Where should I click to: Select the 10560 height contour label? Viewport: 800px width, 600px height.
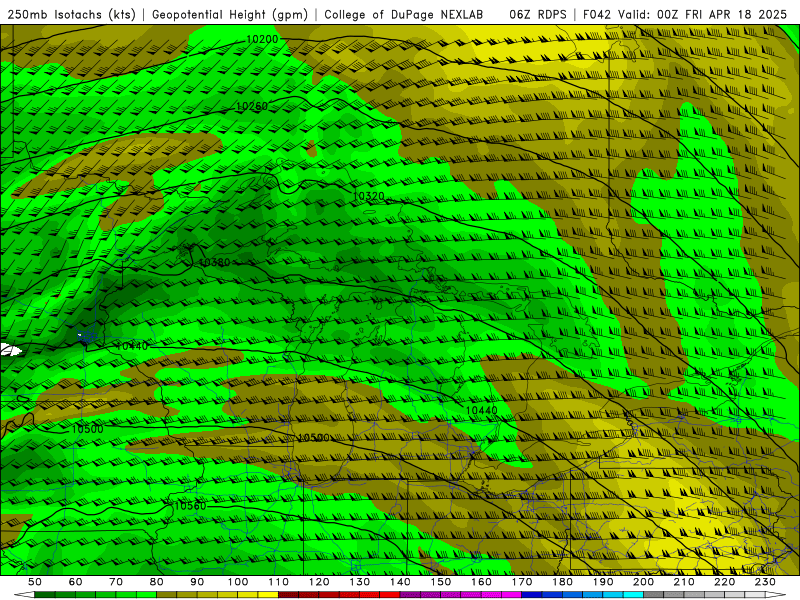point(190,506)
